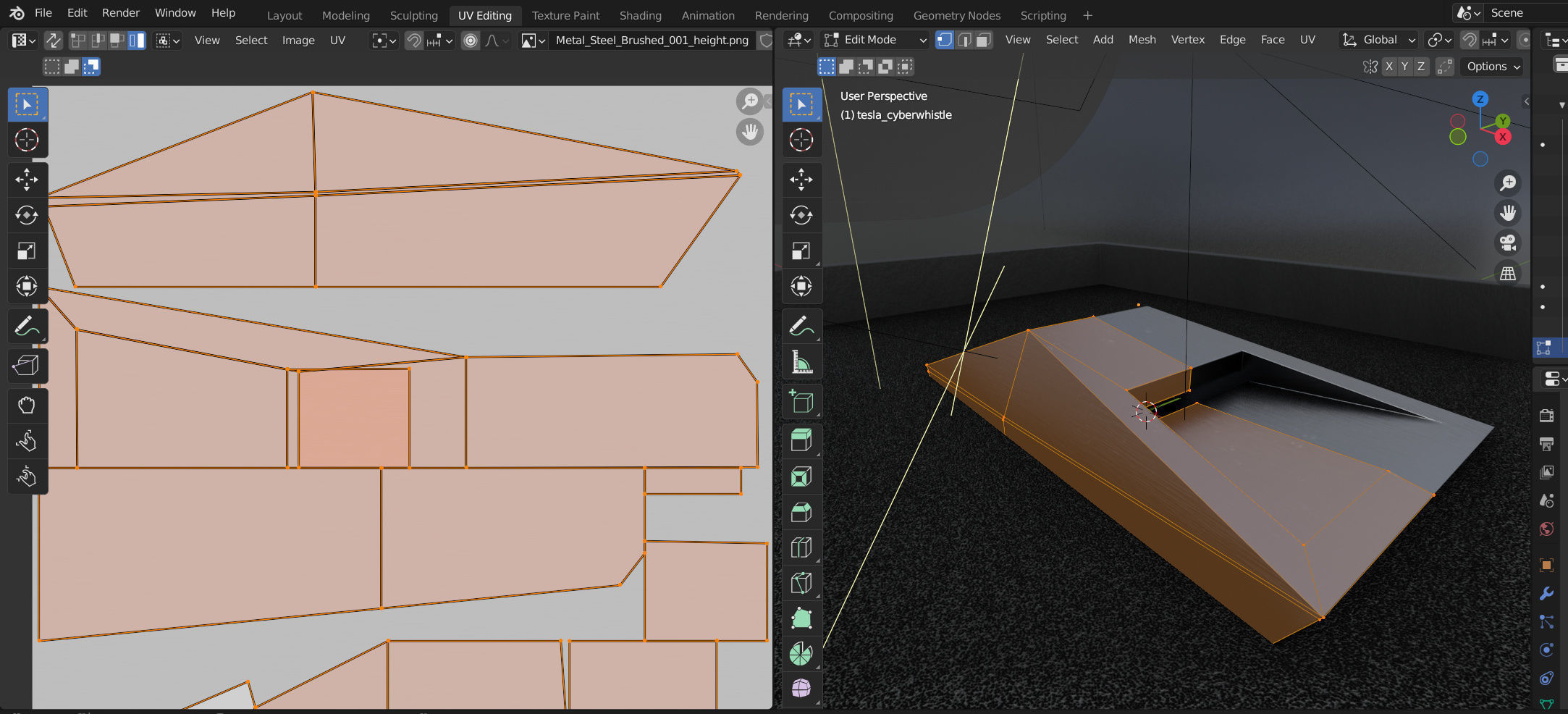Image resolution: width=1568 pixels, height=714 pixels.
Task: Select the Smooth tool in 3D viewport
Action: 801,689
